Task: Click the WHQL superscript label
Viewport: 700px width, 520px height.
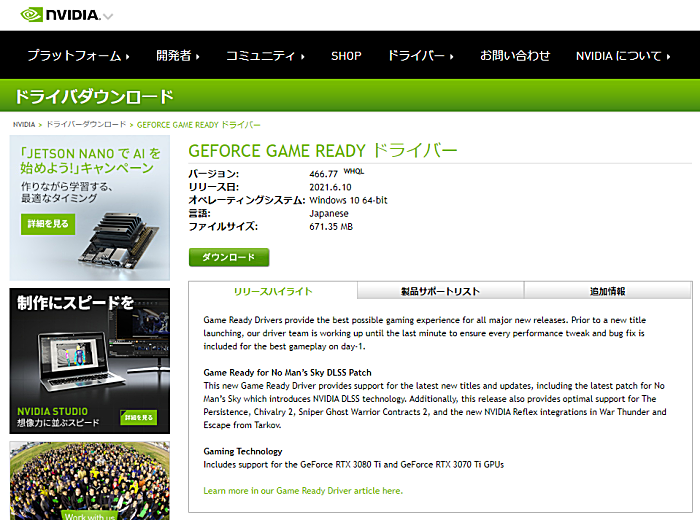Action: pyautogui.click(x=354, y=171)
